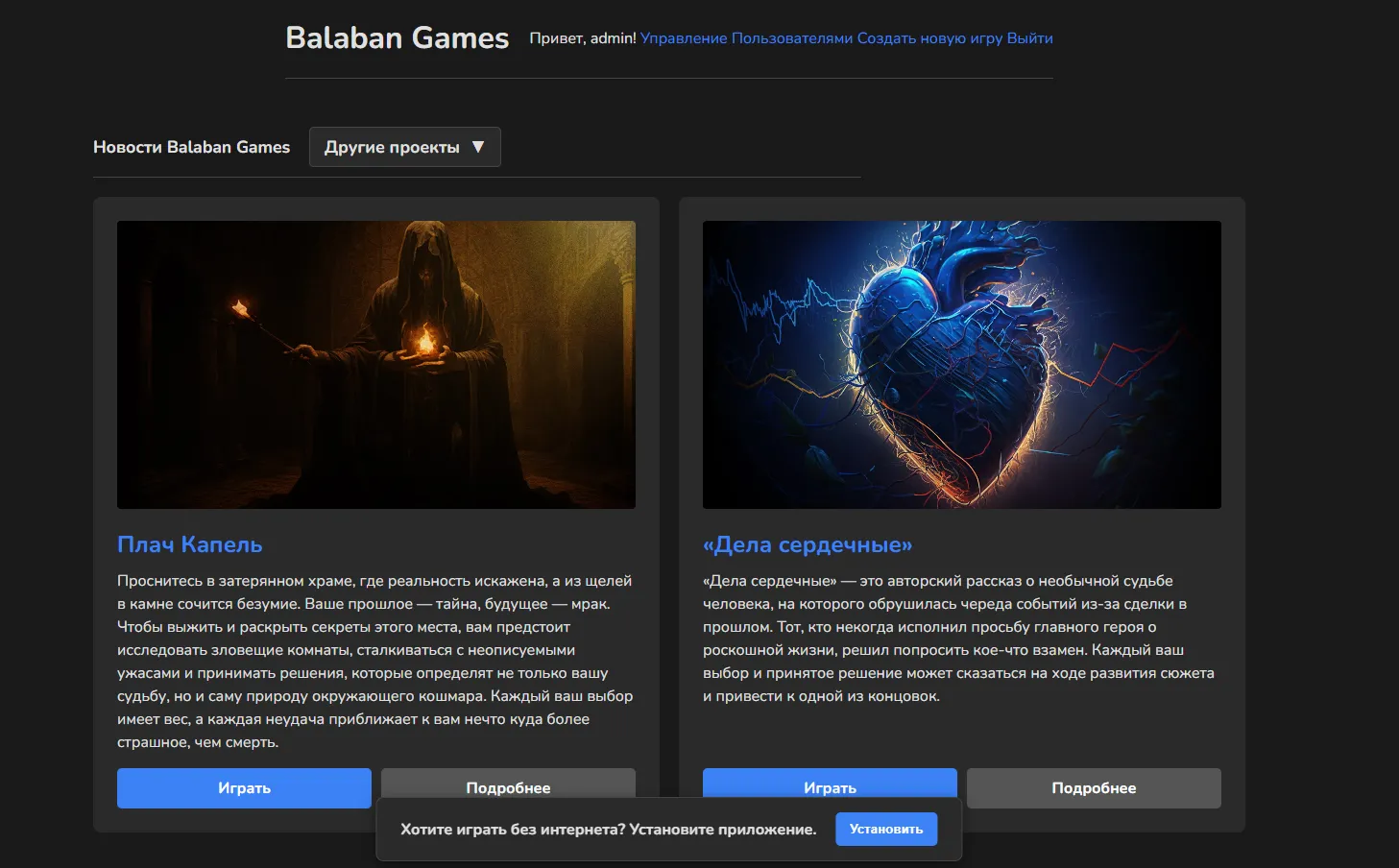This screenshot has width=1399, height=868.
Task: Click the glowing blue heart cover image
Action: pyautogui.click(x=961, y=364)
